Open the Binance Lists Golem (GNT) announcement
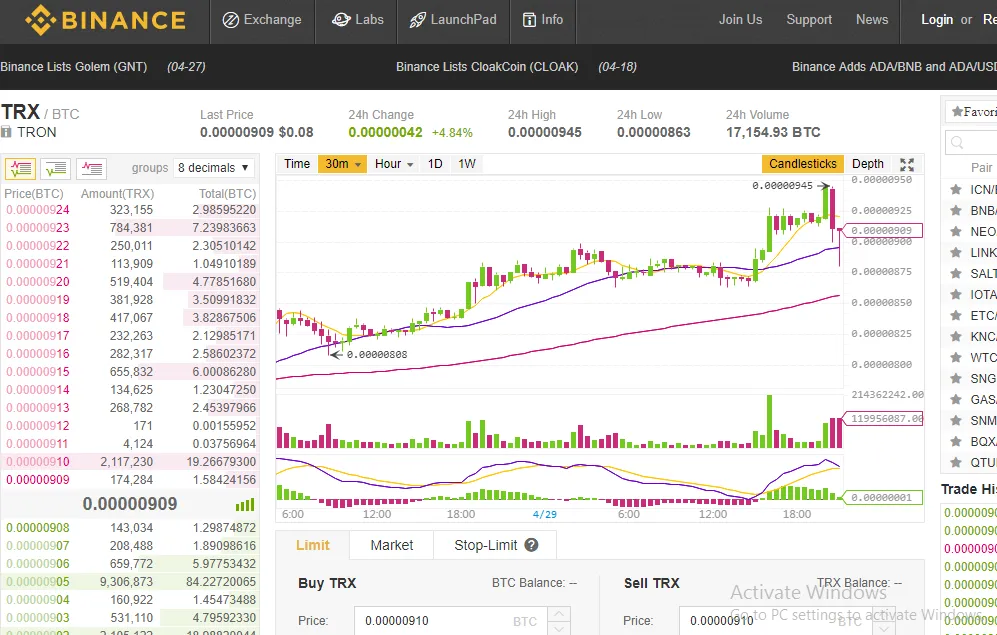Viewport: 997px width, 635px height. coord(74,67)
